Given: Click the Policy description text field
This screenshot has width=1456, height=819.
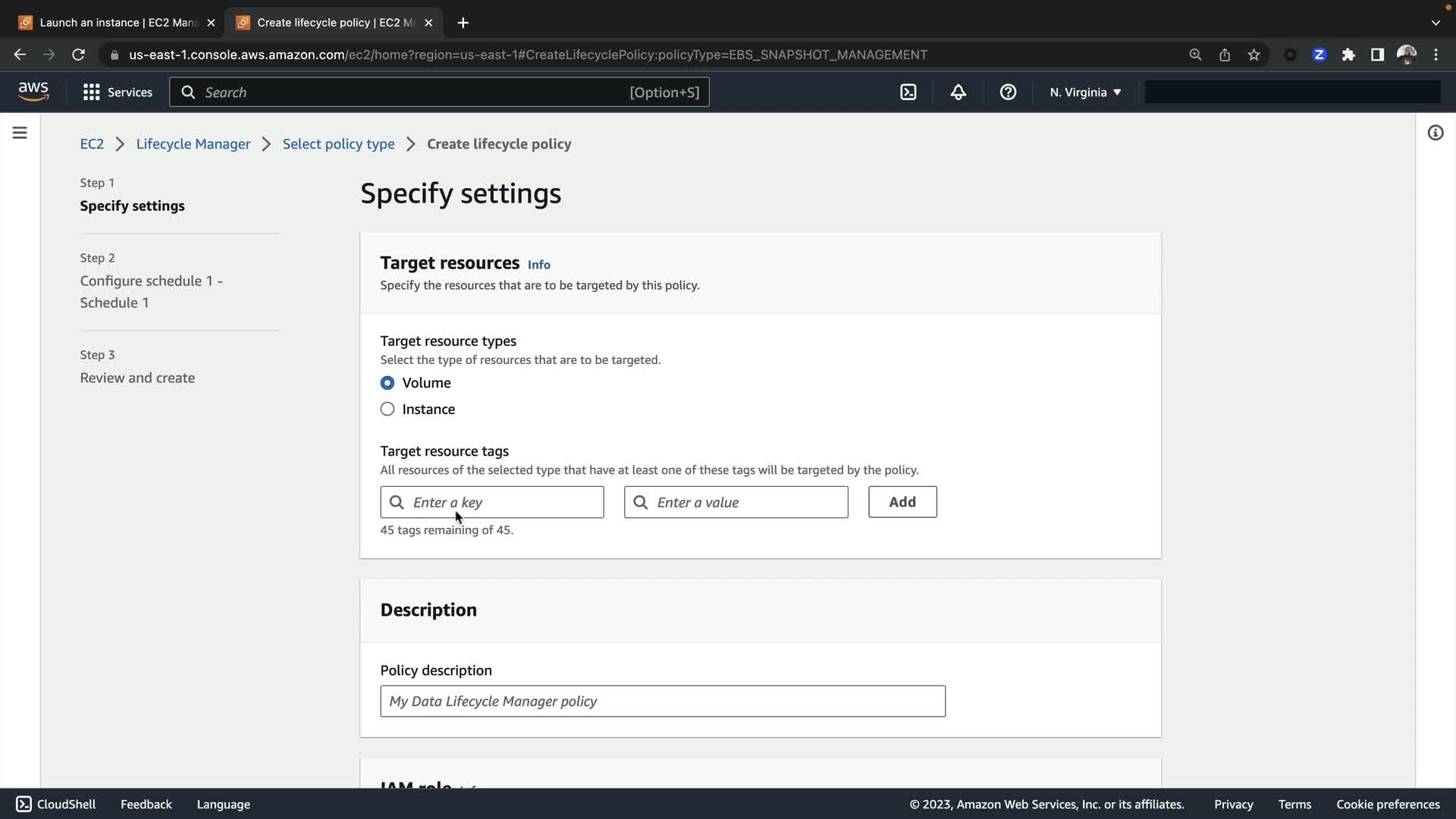Looking at the screenshot, I should (662, 701).
